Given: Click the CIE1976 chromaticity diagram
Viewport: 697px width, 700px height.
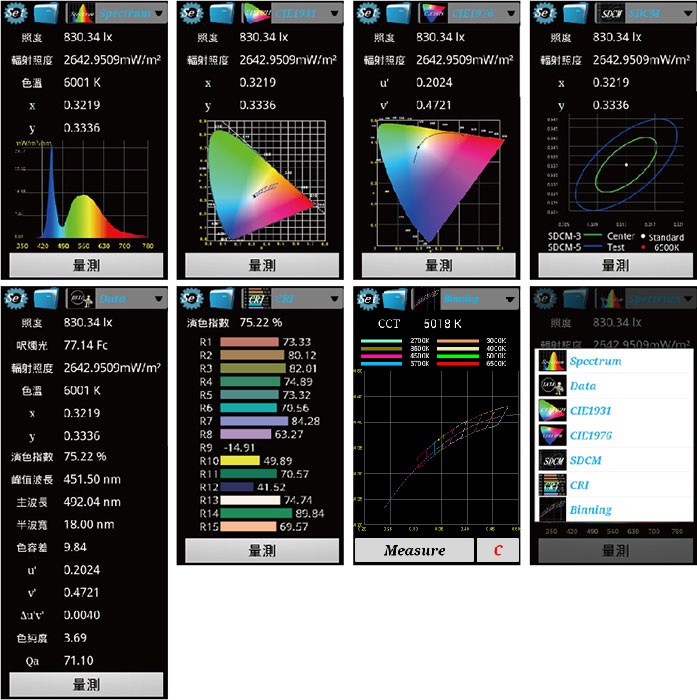Looking at the screenshot, I should click(x=438, y=184).
